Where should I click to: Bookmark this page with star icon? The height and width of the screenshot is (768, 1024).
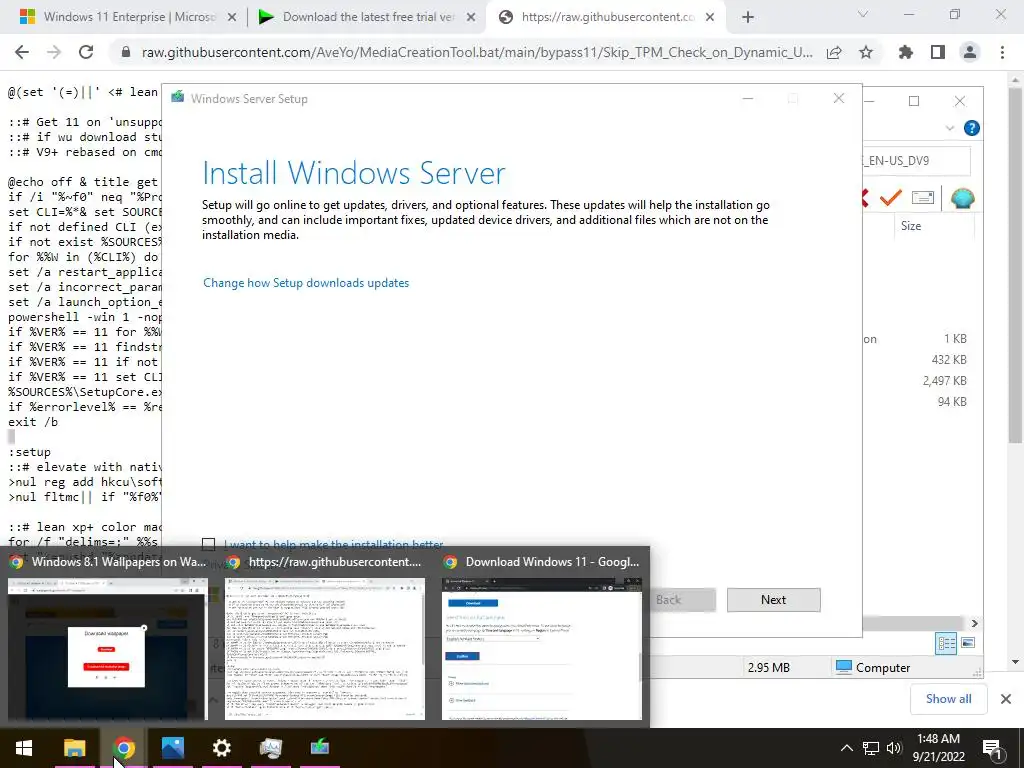pos(866,52)
